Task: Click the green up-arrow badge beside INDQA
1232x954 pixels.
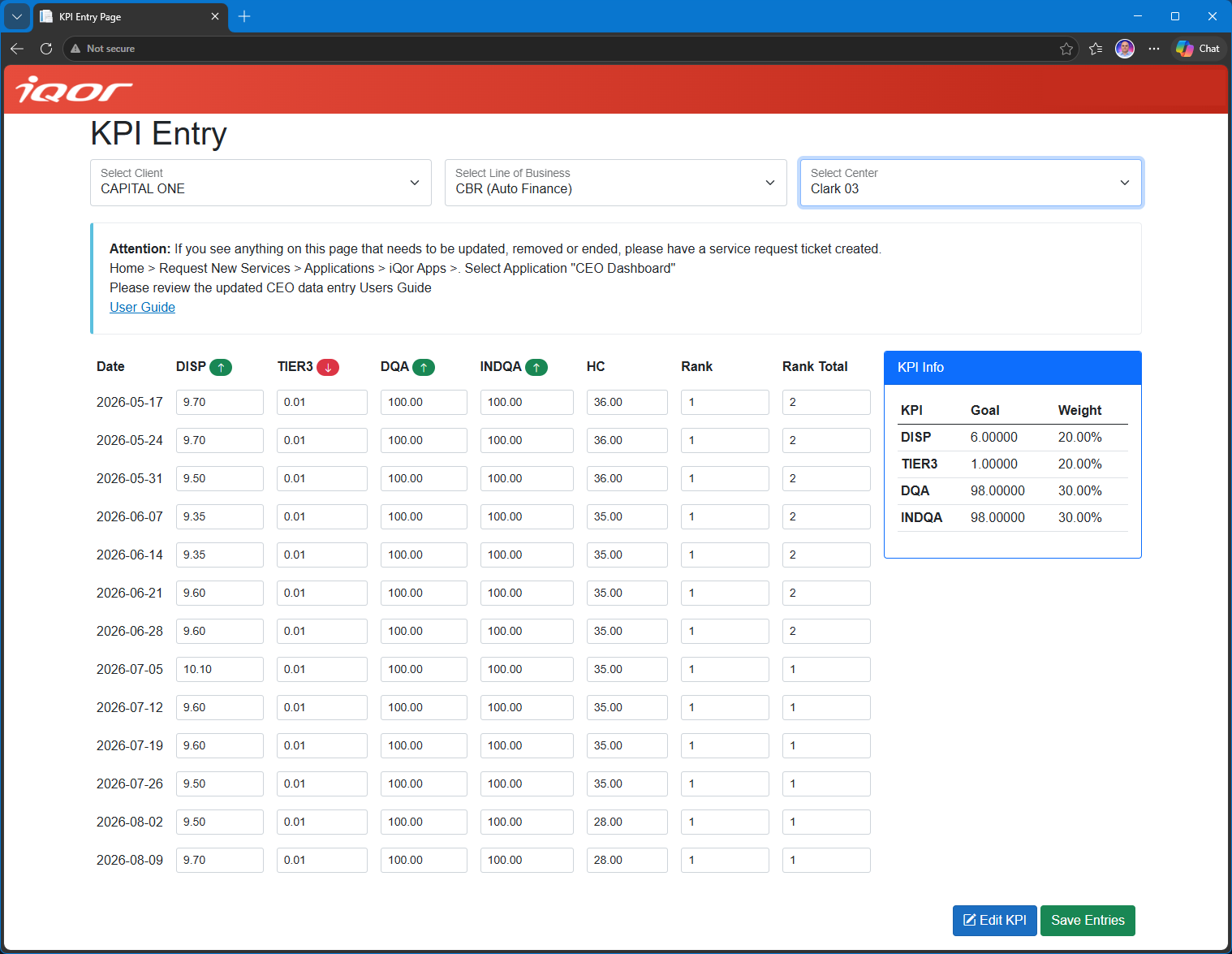Action: [536, 367]
